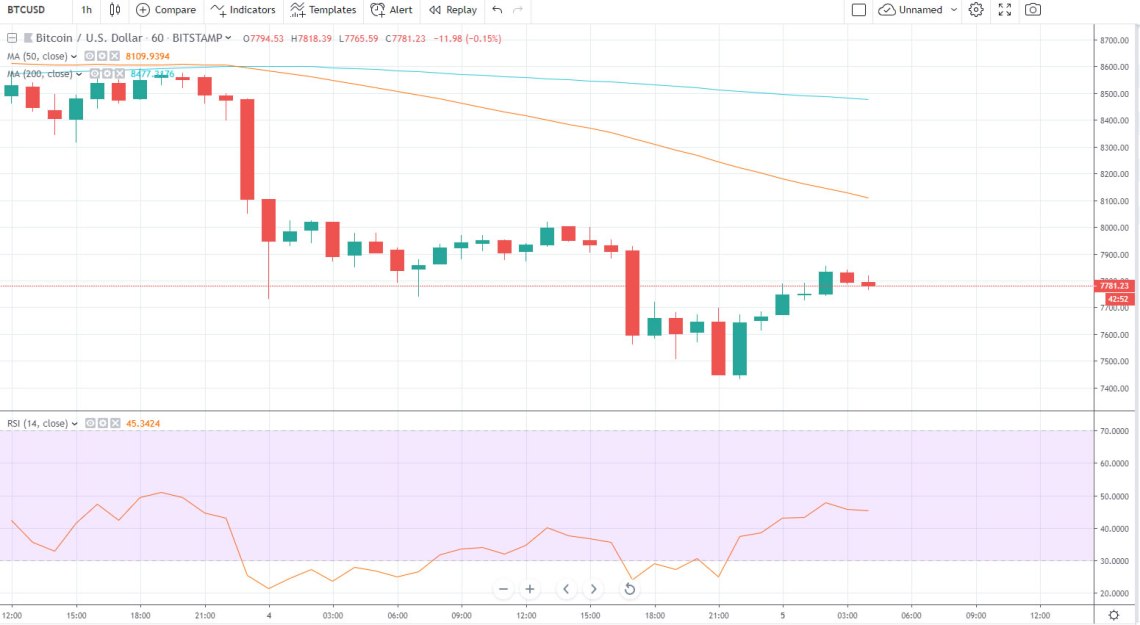Toggle visibility of the RSI indicator
The width and height of the screenshot is (1140, 625).
click(x=88, y=423)
